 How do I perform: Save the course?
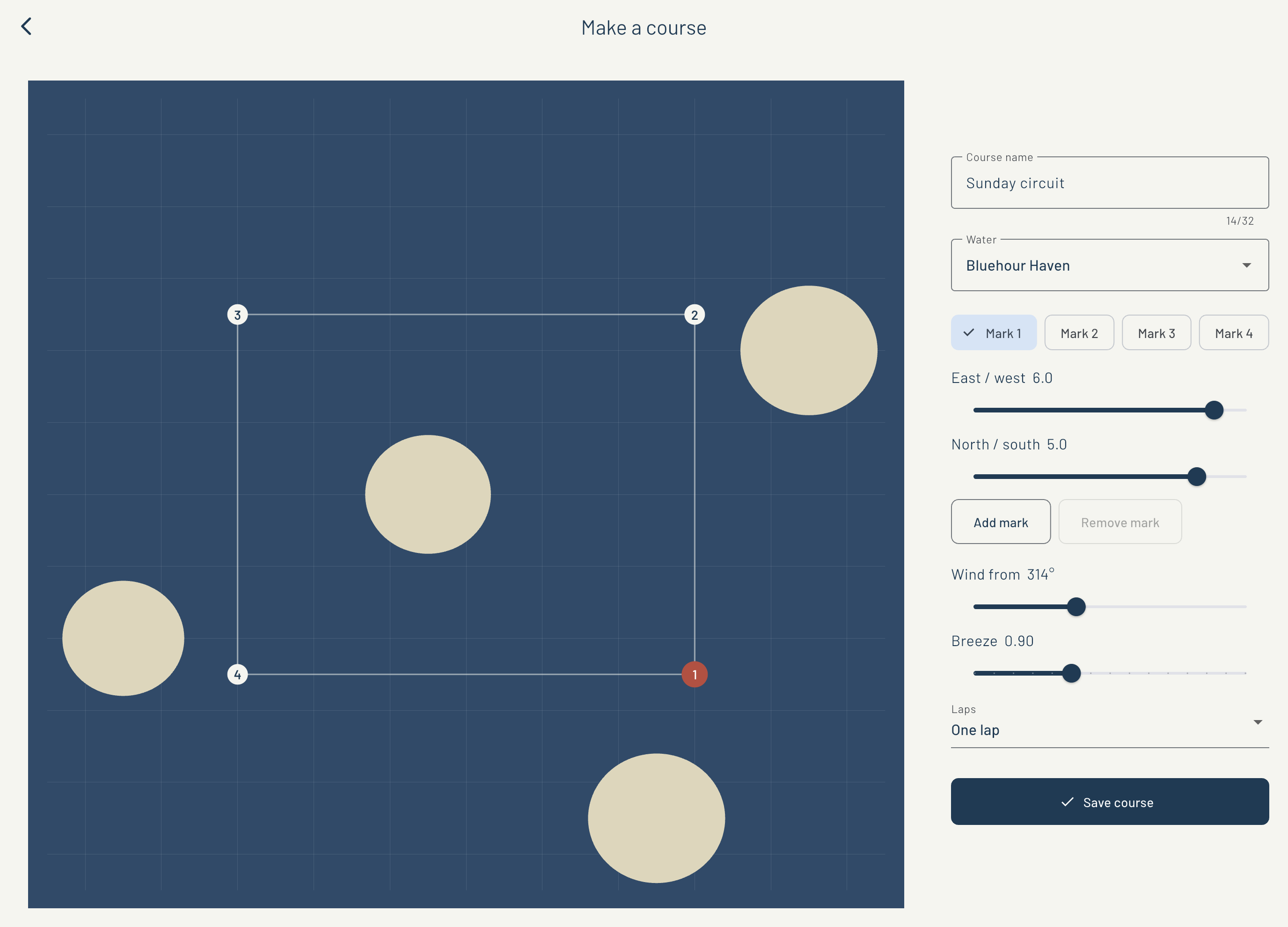click(1109, 802)
